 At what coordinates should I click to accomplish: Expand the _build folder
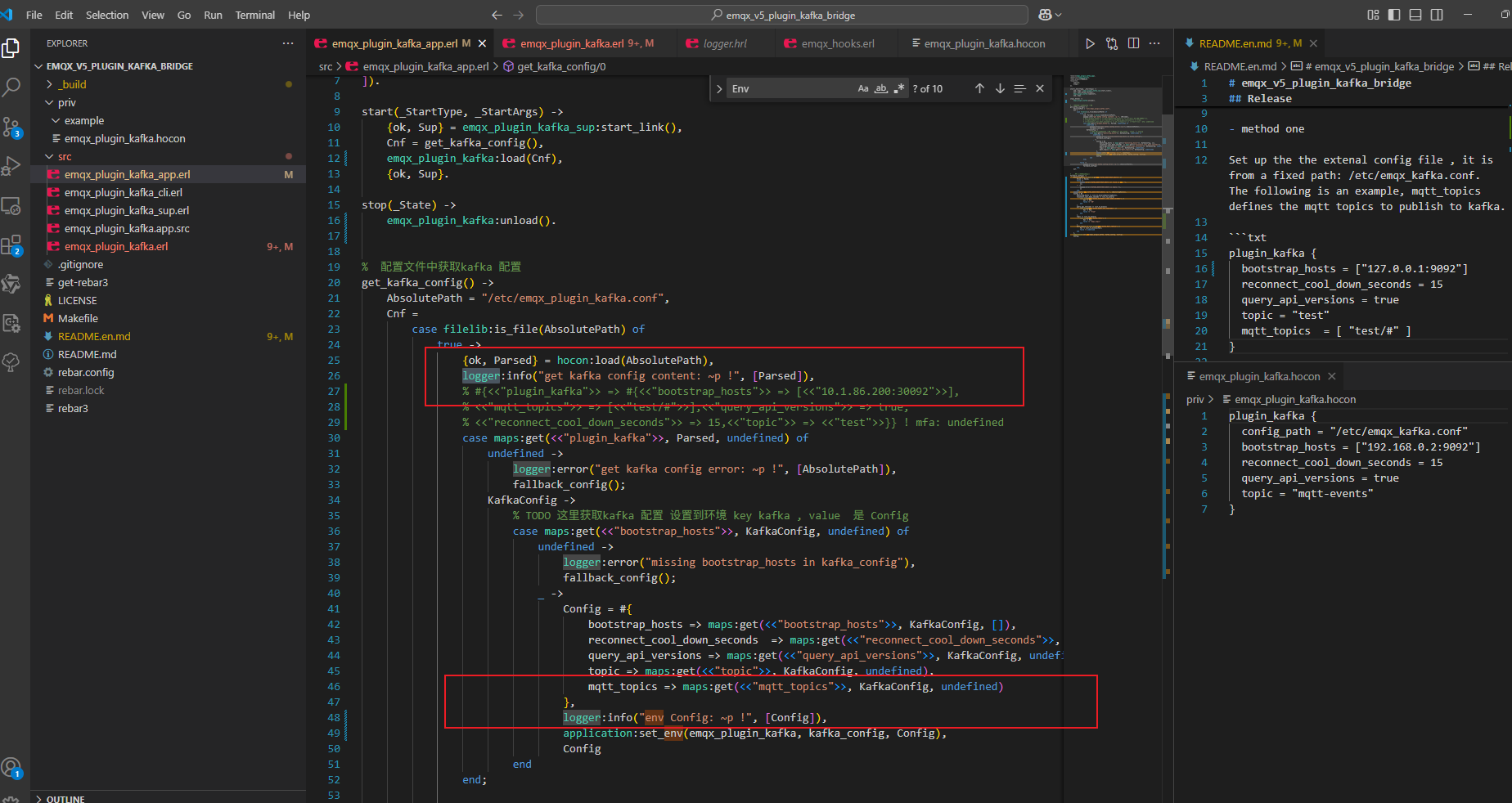point(74,84)
